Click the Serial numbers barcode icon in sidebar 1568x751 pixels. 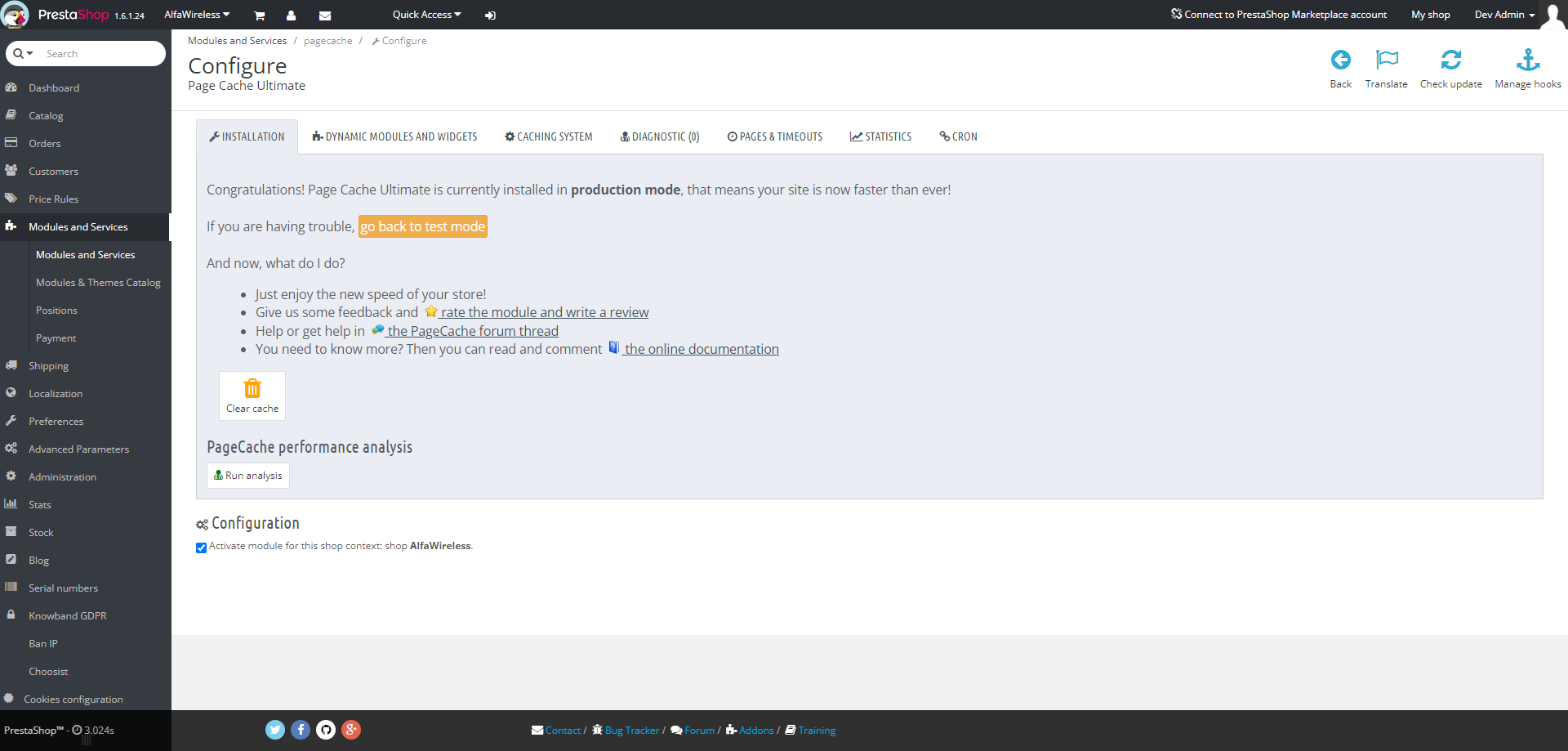[x=11, y=588]
